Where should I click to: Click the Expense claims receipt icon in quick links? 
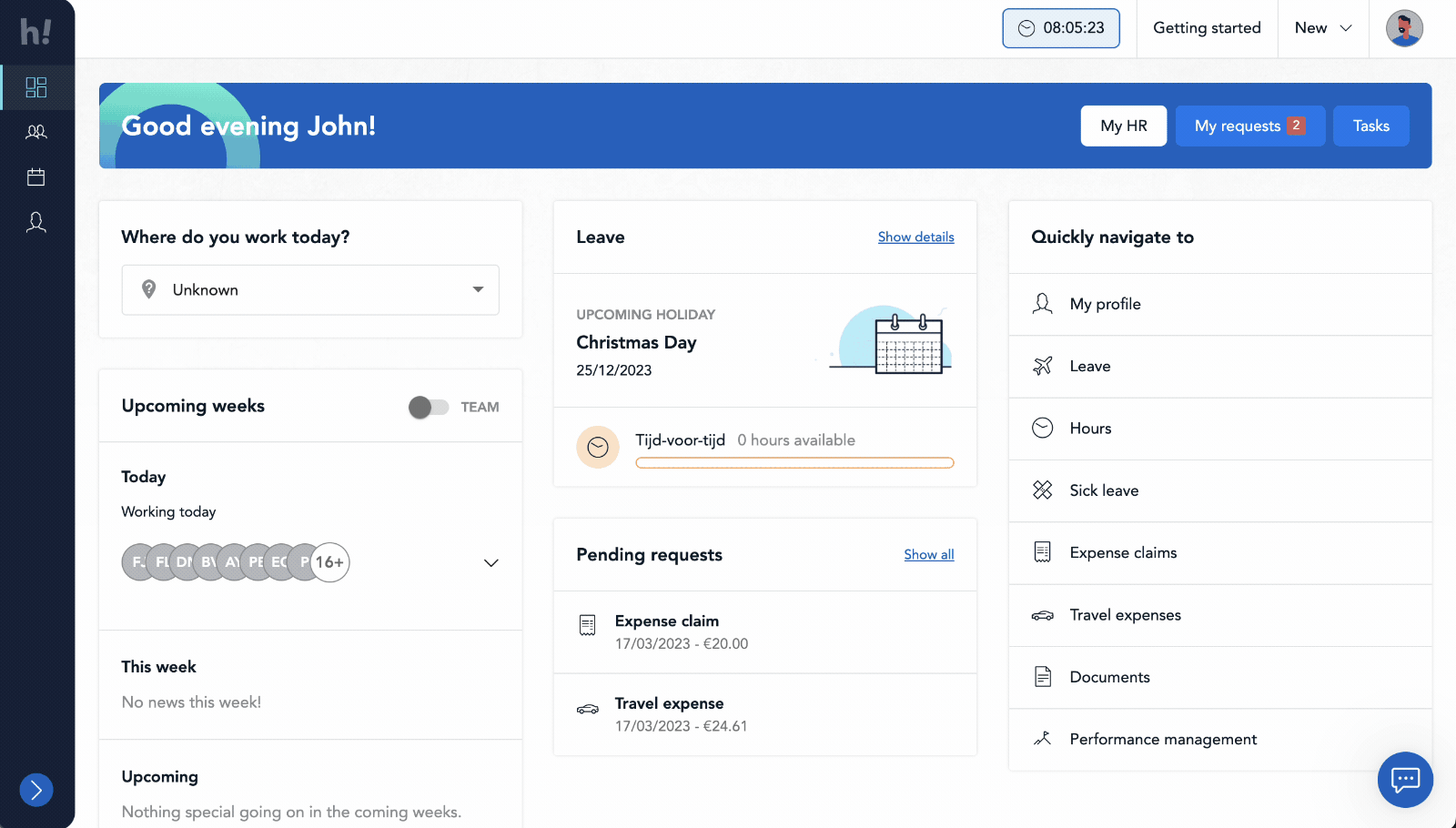click(x=1043, y=552)
